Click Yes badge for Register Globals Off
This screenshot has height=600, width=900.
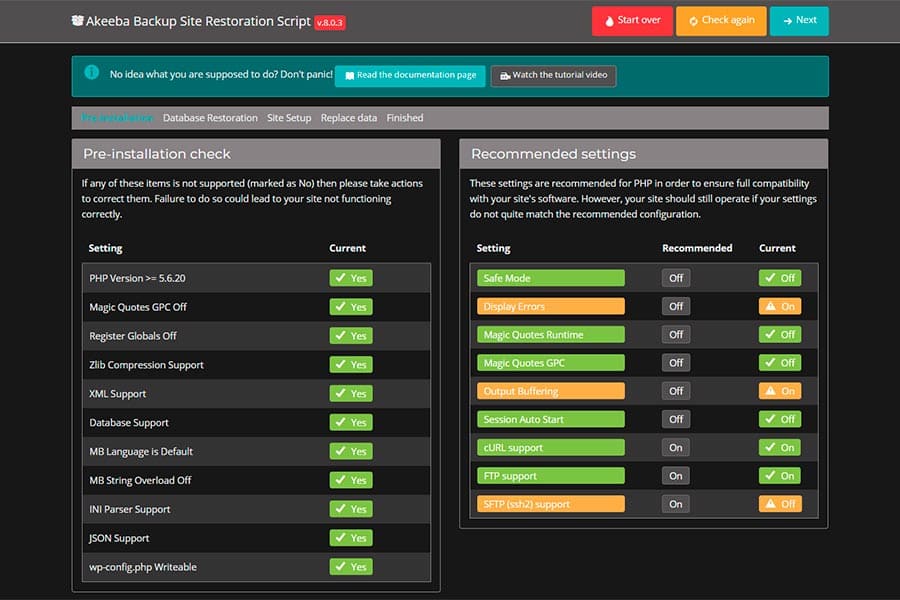click(x=351, y=336)
